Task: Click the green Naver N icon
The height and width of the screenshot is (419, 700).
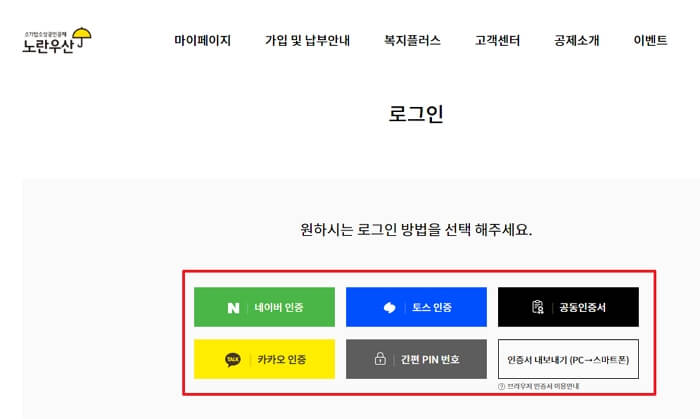Action: [233, 308]
